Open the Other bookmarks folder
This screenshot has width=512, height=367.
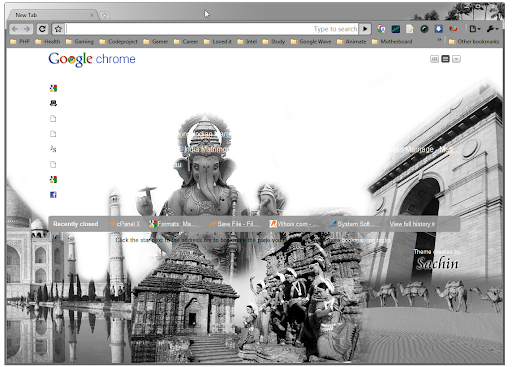[474, 42]
